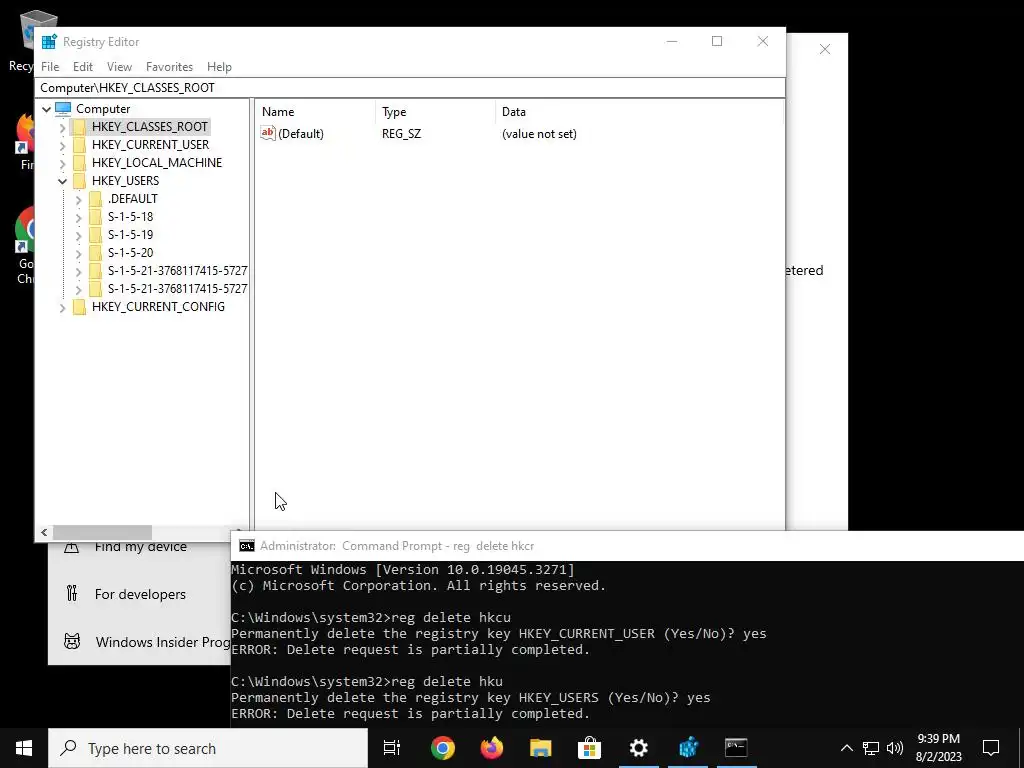Open the network status tray icon
The height and width of the screenshot is (768, 1024).
871,748
